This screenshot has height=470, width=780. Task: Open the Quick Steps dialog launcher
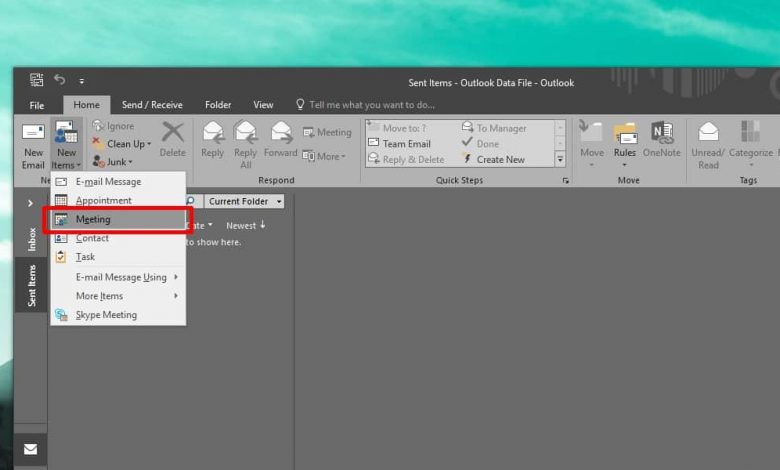pyautogui.click(x=566, y=181)
